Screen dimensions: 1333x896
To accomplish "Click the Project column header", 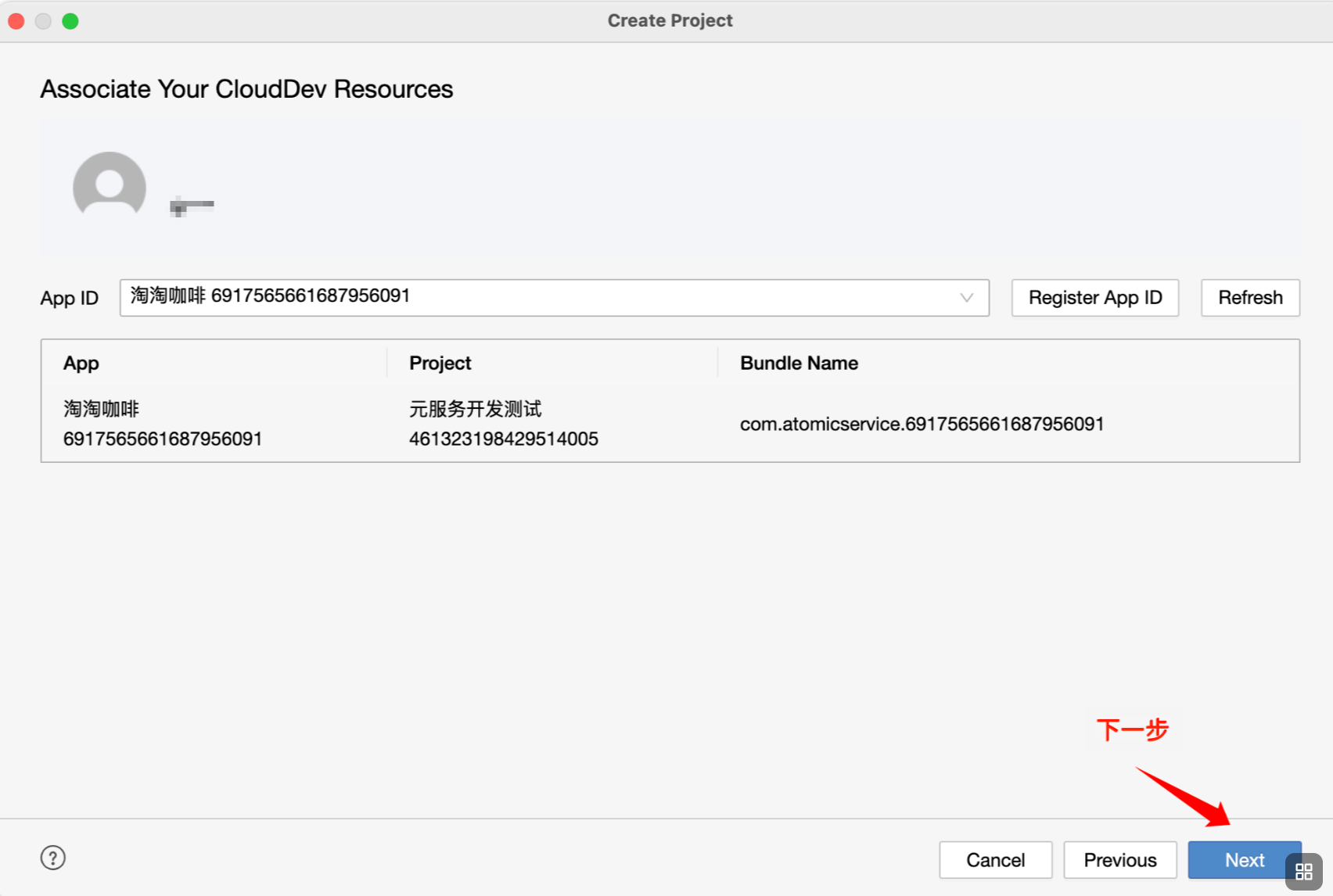I will point(440,364).
